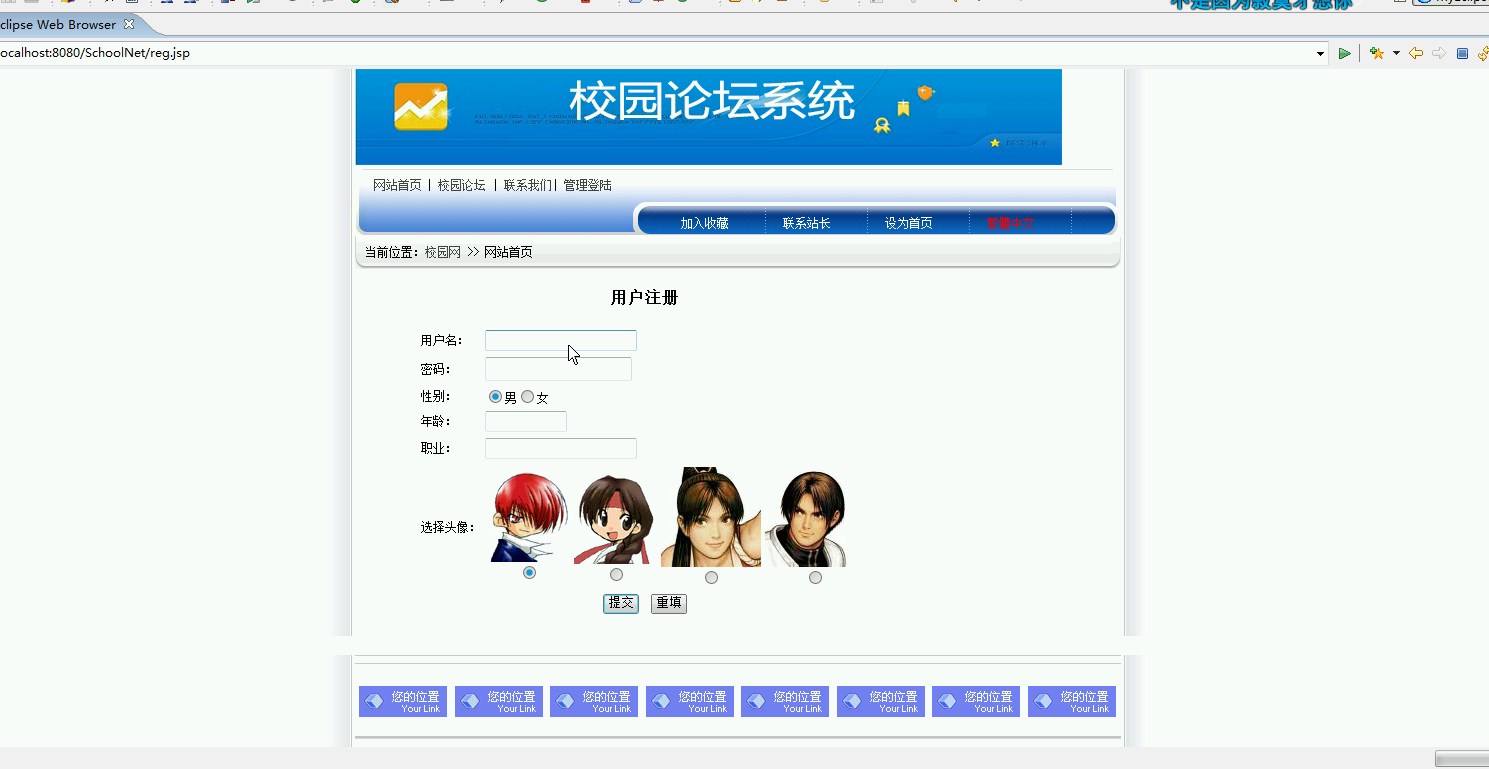Click 联系站长 in the blue bar
Screen dimensions: 1489x769
tap(806, 223)
